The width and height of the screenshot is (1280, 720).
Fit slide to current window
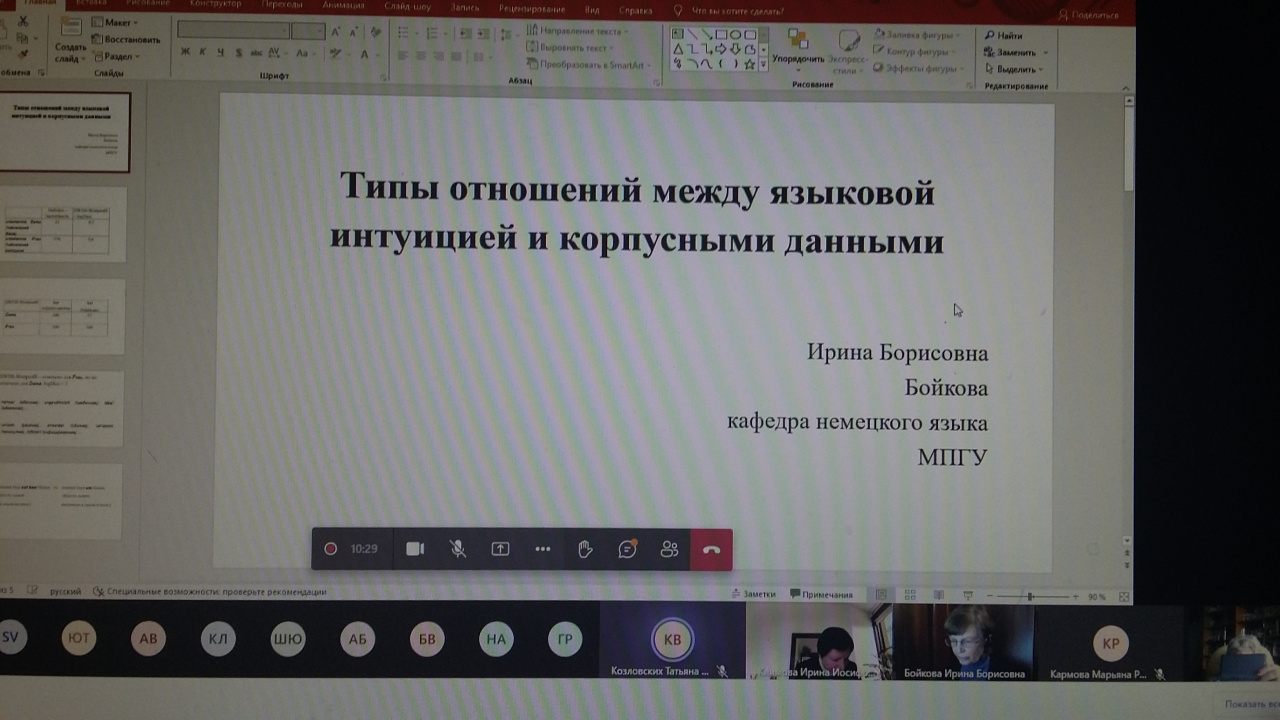(1124, 597)
